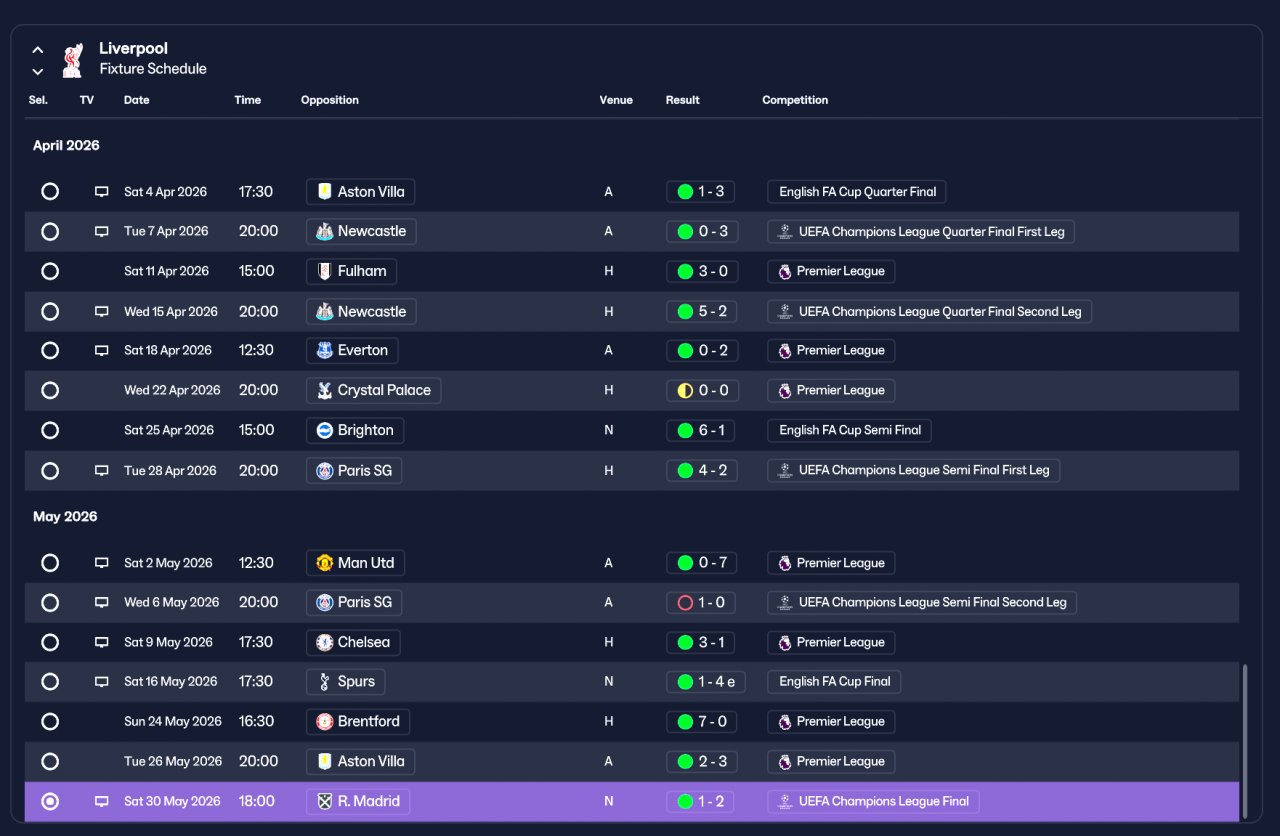
Task: Click the draw indicator on the Crystal Palace result
Action: click(x=685, y=390)
